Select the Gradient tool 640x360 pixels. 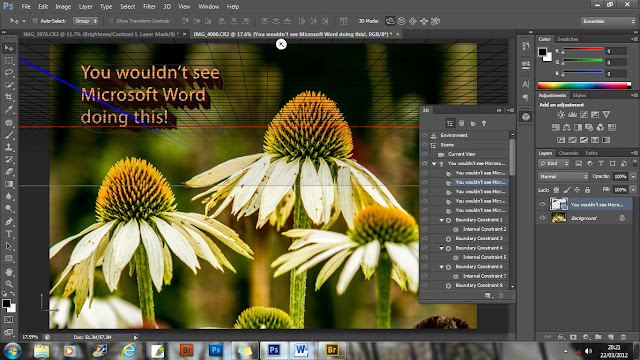(9, 184)
